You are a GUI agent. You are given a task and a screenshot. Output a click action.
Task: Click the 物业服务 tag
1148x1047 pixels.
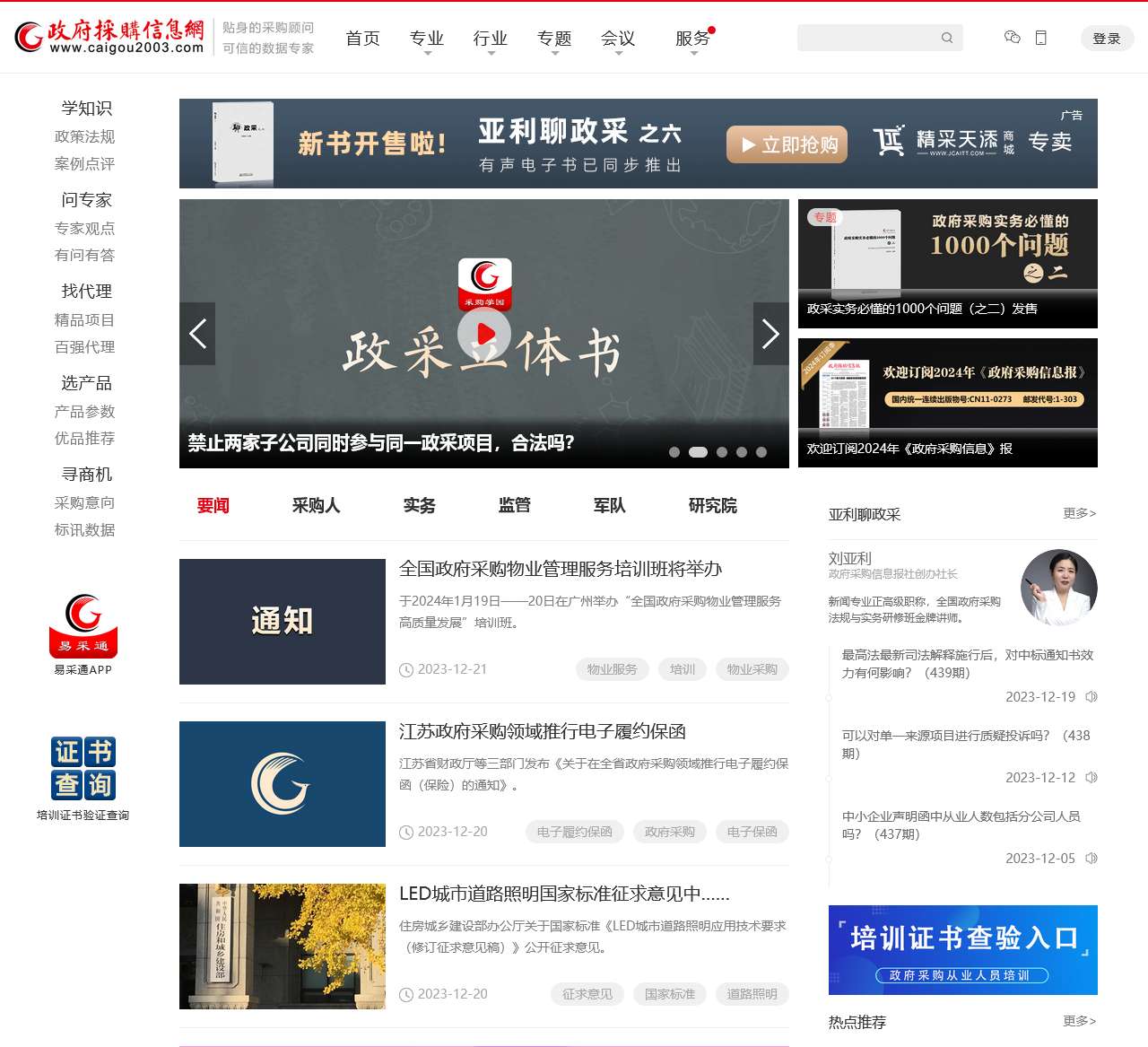(613, 669)
